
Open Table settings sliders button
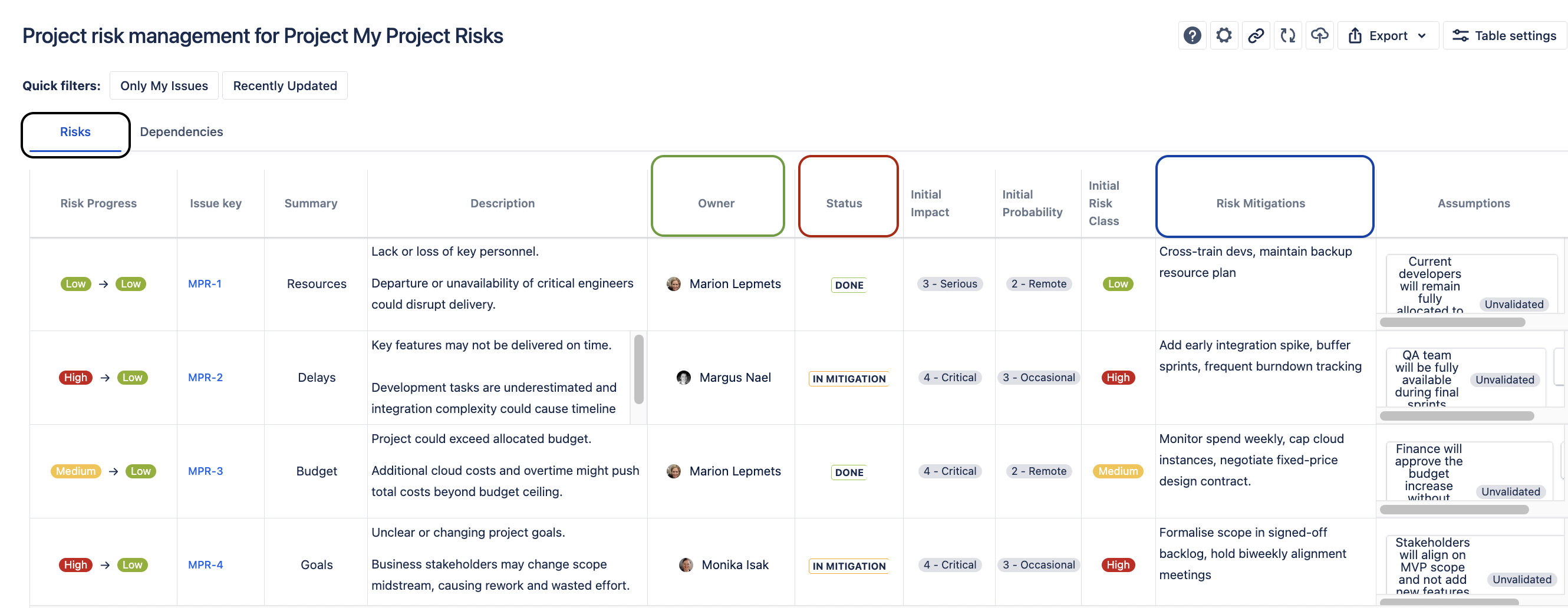(1504, 36)
